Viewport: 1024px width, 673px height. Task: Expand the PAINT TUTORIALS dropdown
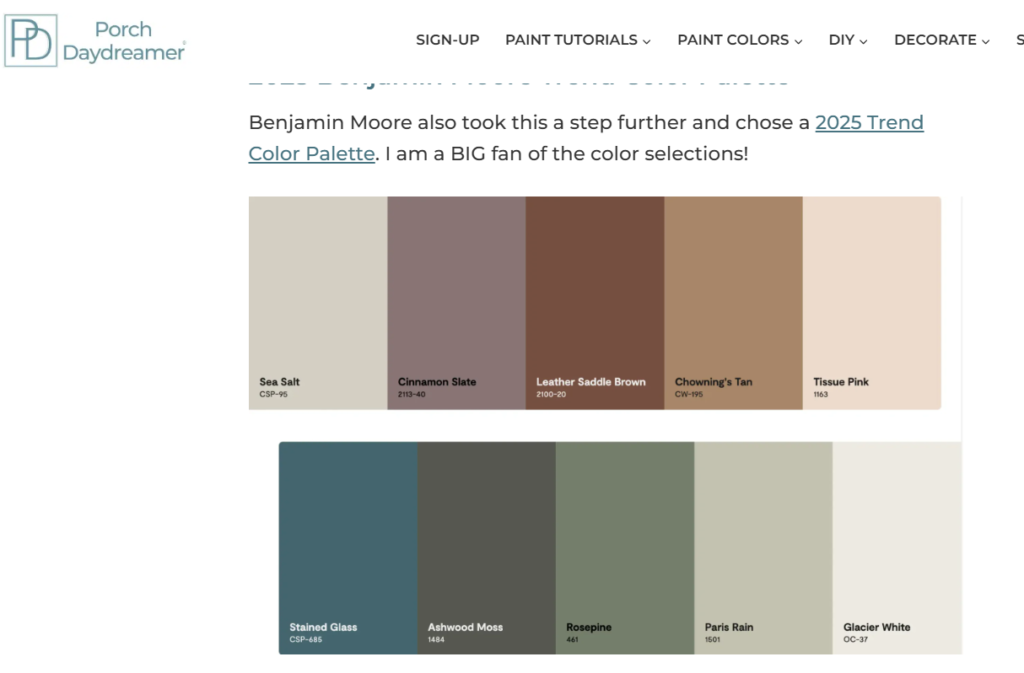coord(577,40)
